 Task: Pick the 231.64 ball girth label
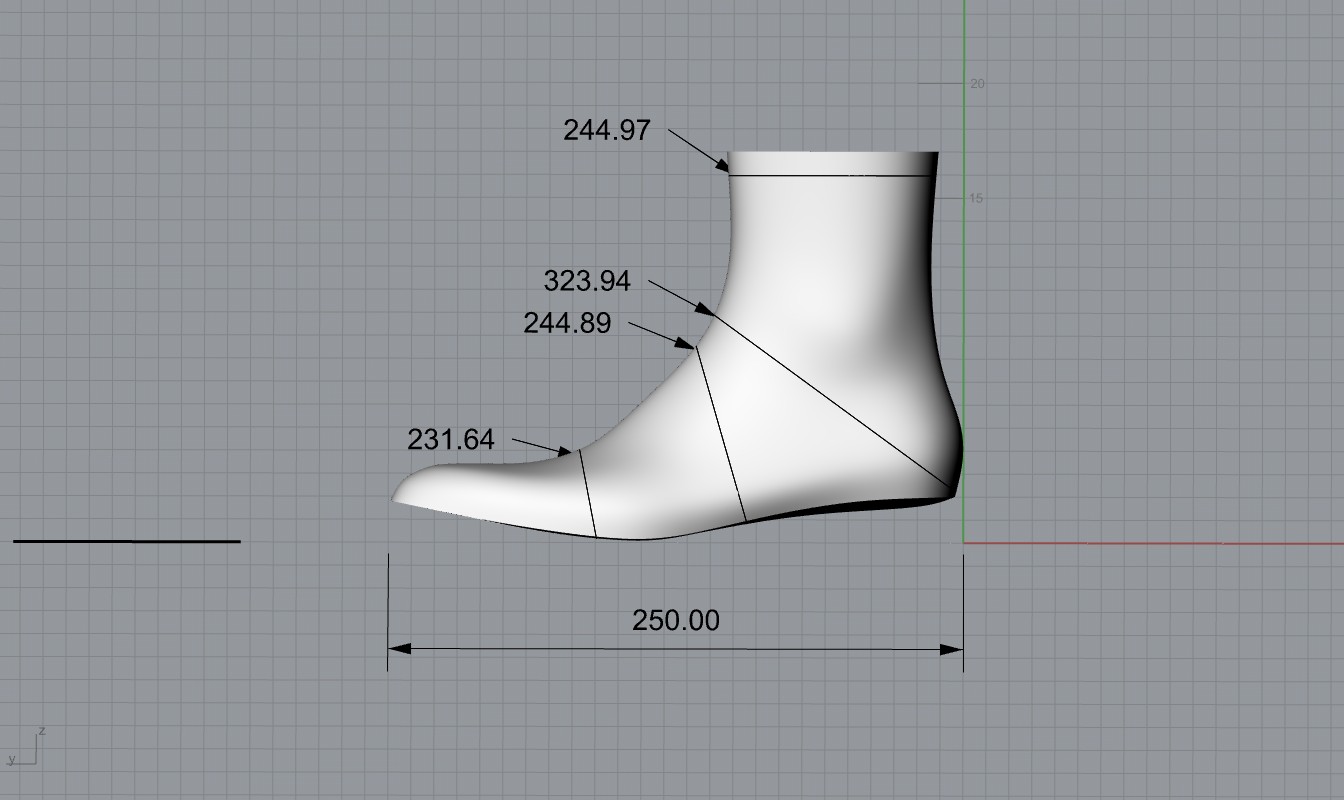pyautogui.click(x=451, y=440)
